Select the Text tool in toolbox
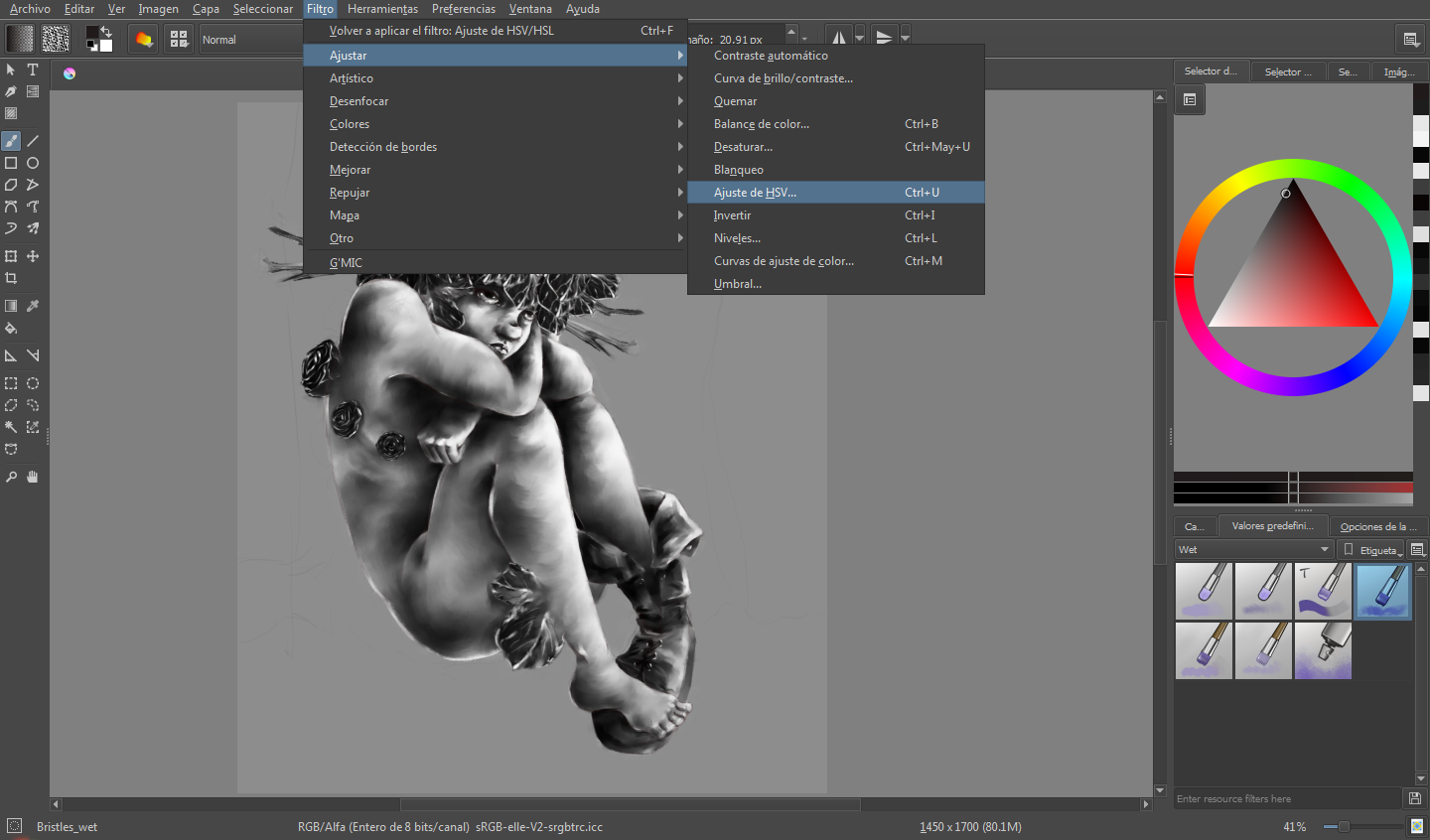This screenshot has width=1430, height=840. pos(33,70)
